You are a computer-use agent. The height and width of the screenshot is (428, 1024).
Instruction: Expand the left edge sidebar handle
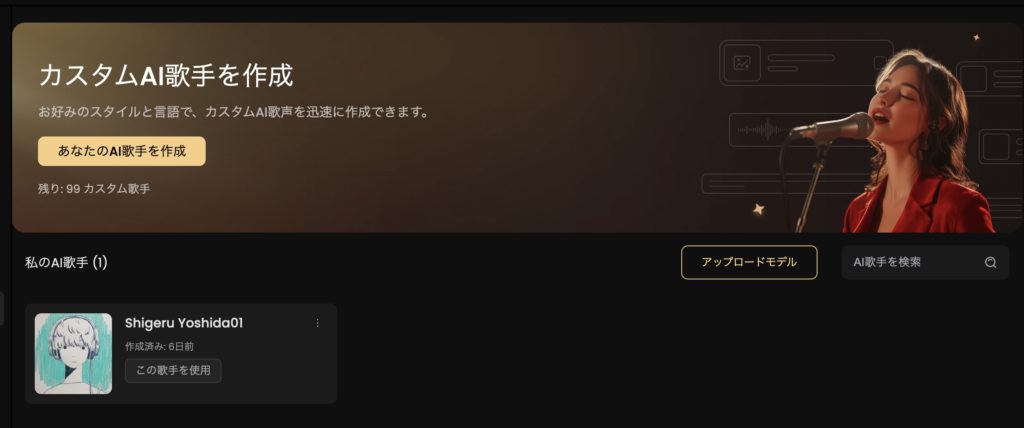[2, 308]
